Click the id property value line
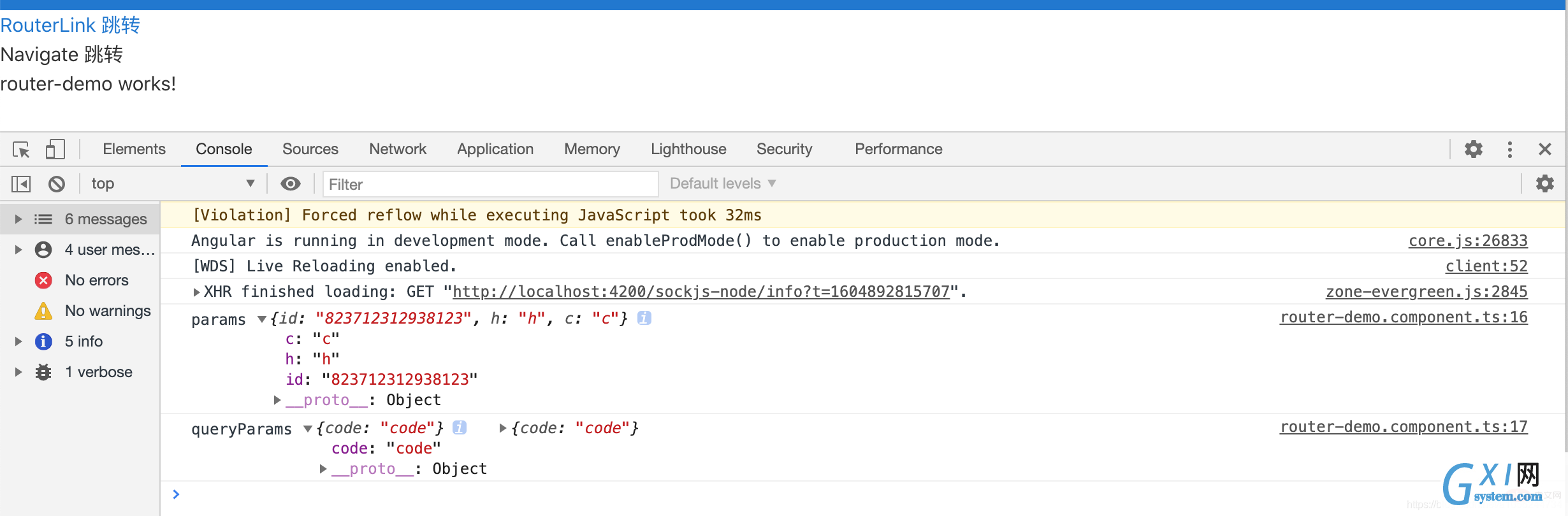The width and height of the screenshot is (1568, 516). pos(381,380)
